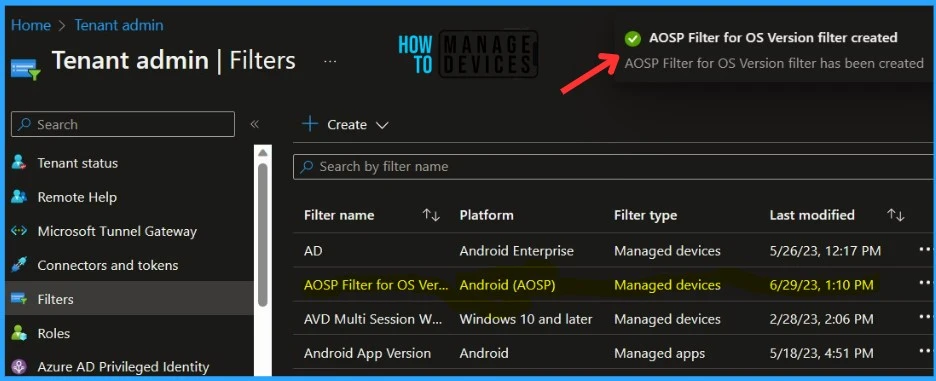936x381 pixels.
Task: Open Tenant status in sidebar
Action: point(78,163)
